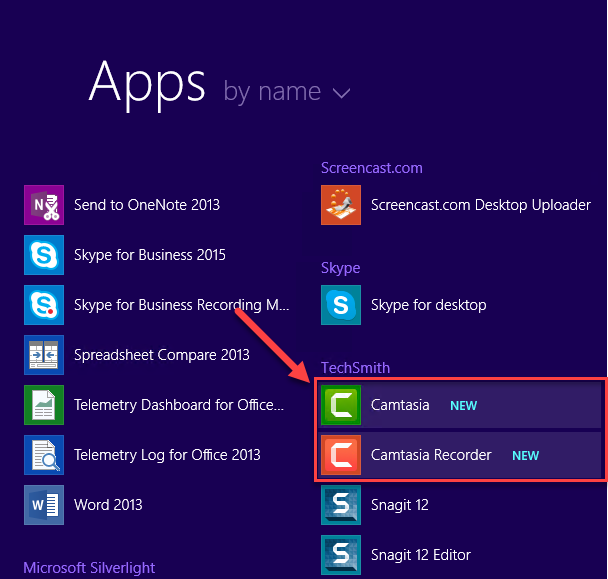The width and height of the screenshot is (608, 579).
Task: Select the Screencast.com group header
Action: coord(371,168)
